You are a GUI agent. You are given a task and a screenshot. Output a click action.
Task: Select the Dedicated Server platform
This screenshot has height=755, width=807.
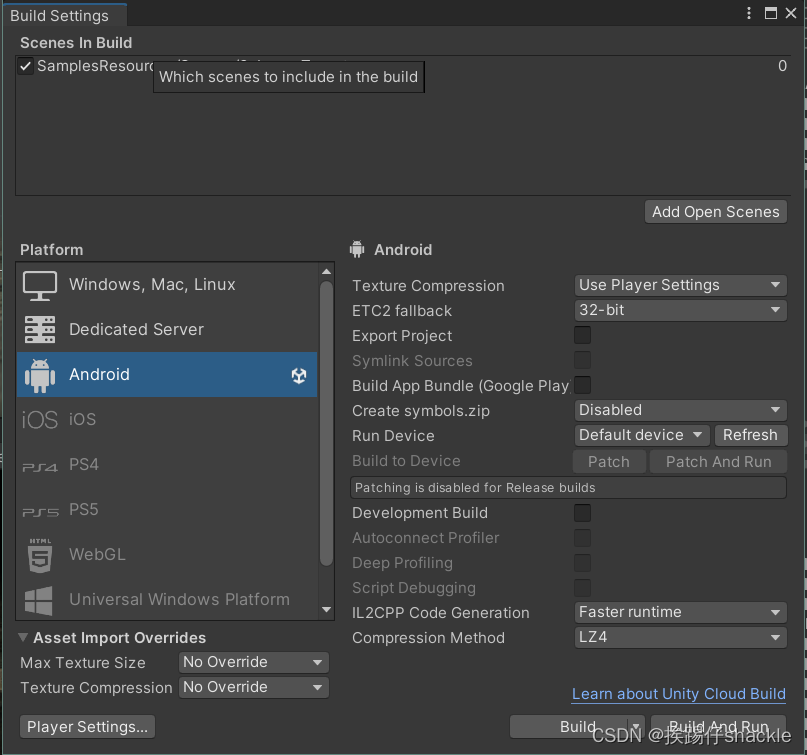167,330
